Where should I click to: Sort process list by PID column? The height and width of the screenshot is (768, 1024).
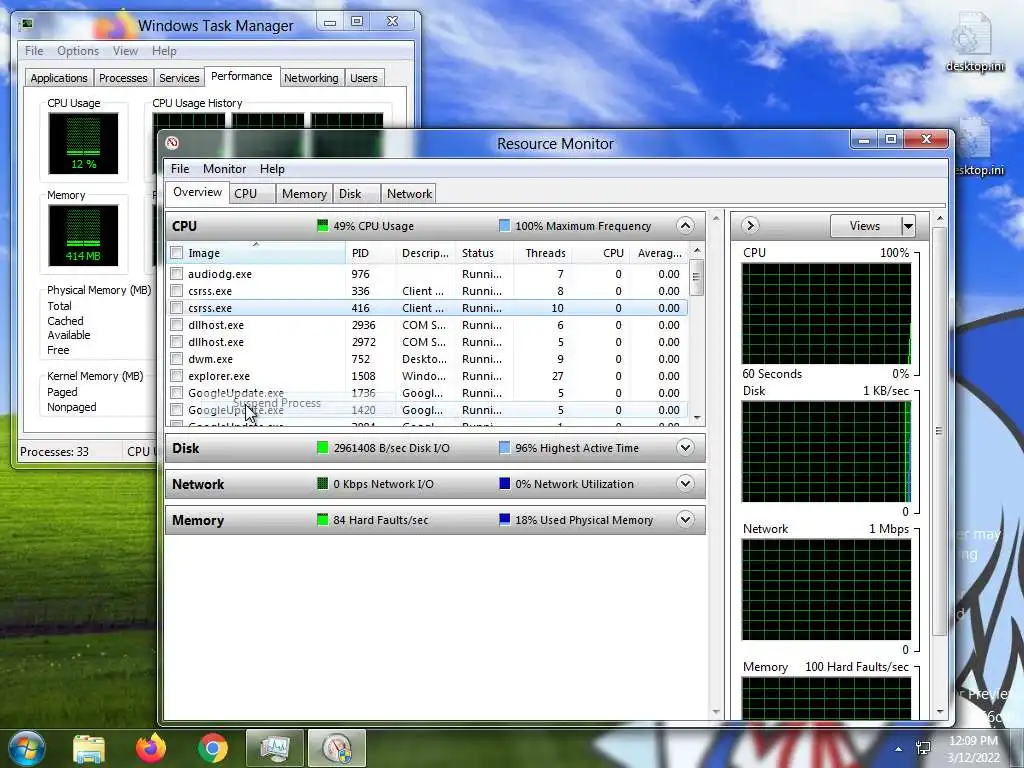click(x=370, y=253)
